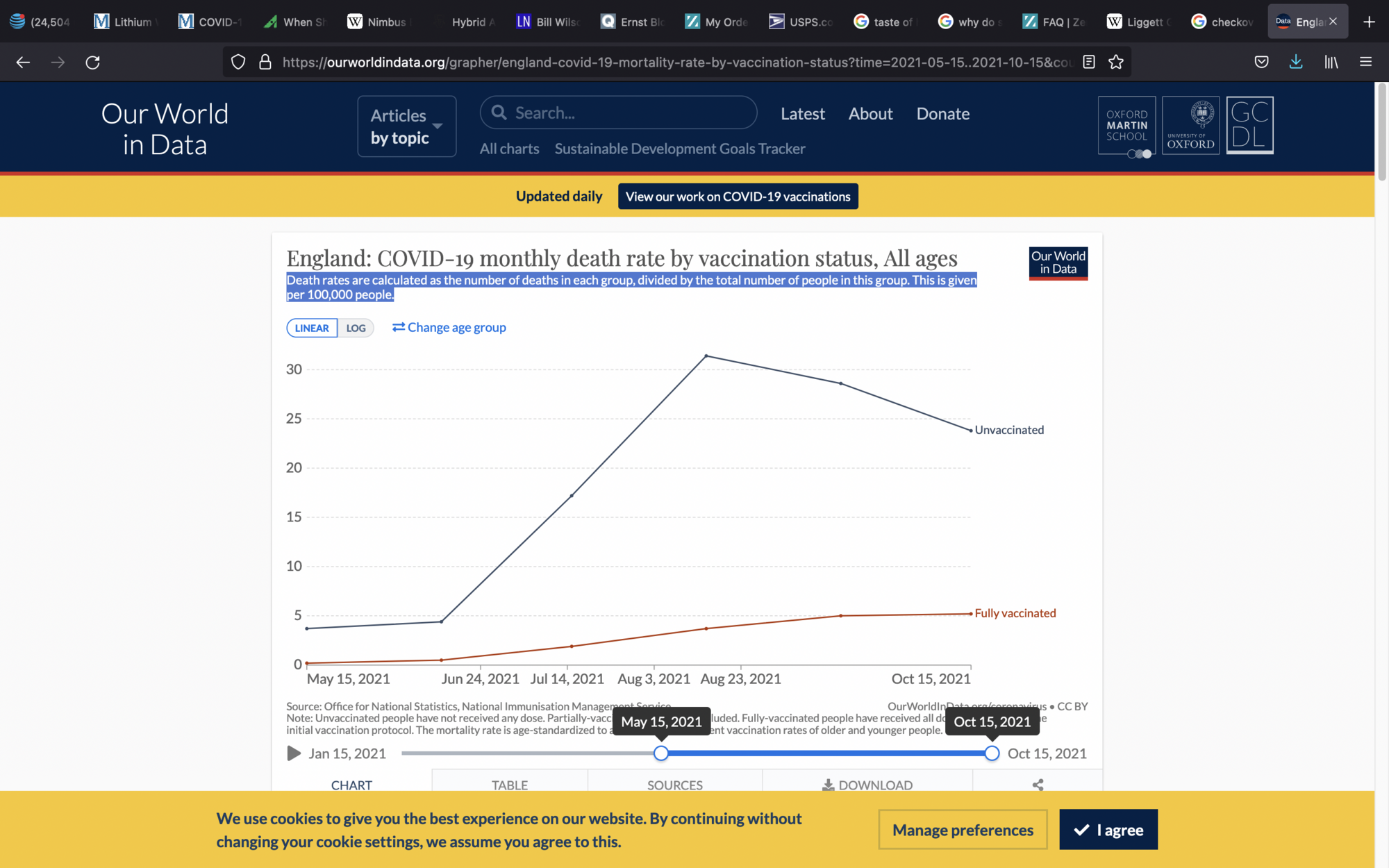Switch to the TABLE tab
Image resolution: width=1389 pixels, height=868 pixels.
pos(510,785)
